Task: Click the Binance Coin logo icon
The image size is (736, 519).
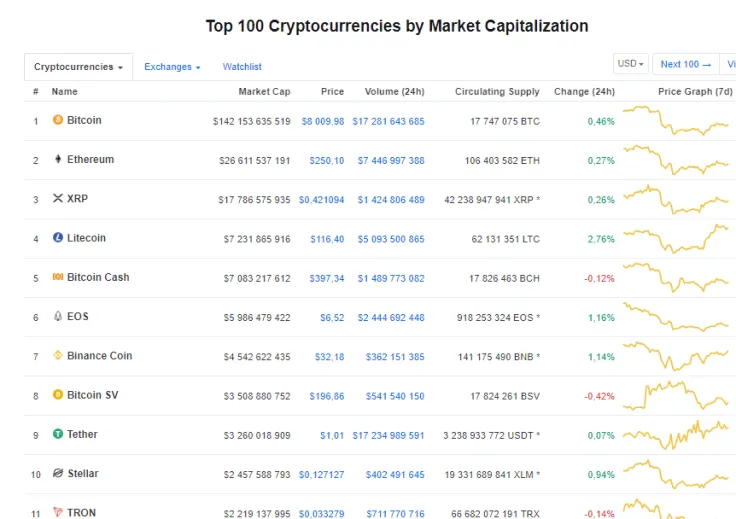Action: tap(58, 356)
